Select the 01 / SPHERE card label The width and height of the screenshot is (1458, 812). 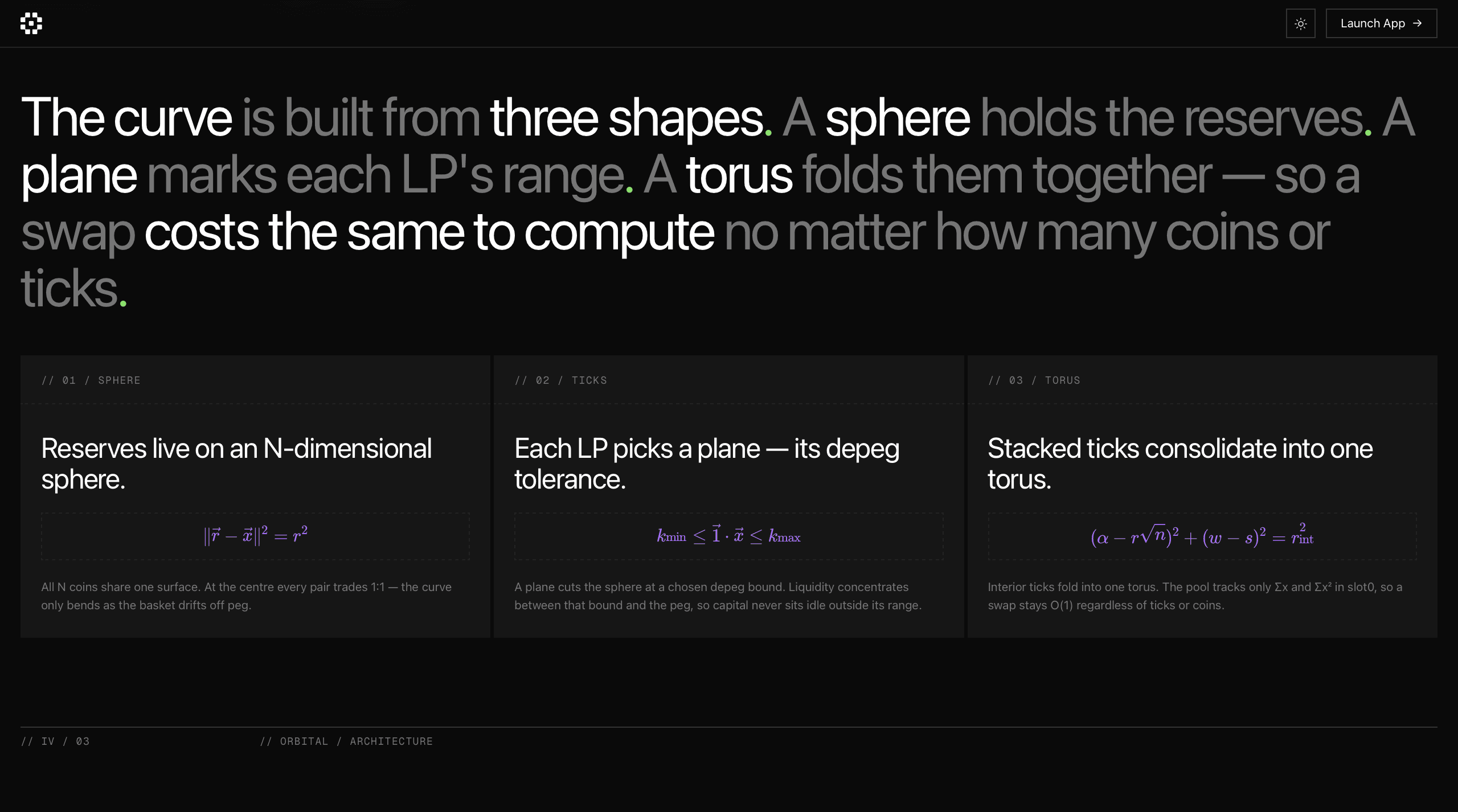pos(91,380)
